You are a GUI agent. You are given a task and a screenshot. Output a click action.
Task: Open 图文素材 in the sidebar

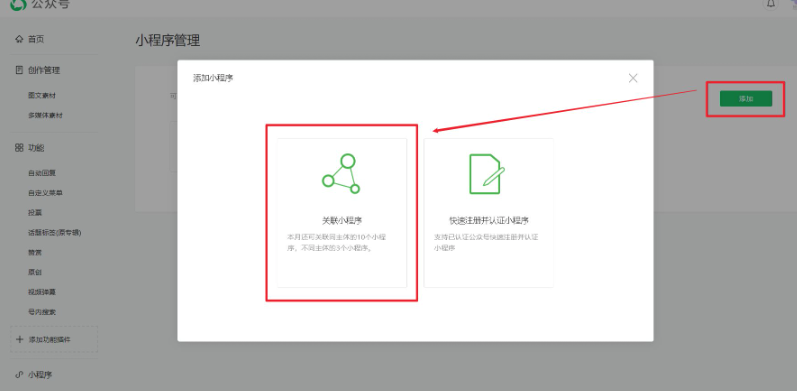tap(42, 96)
